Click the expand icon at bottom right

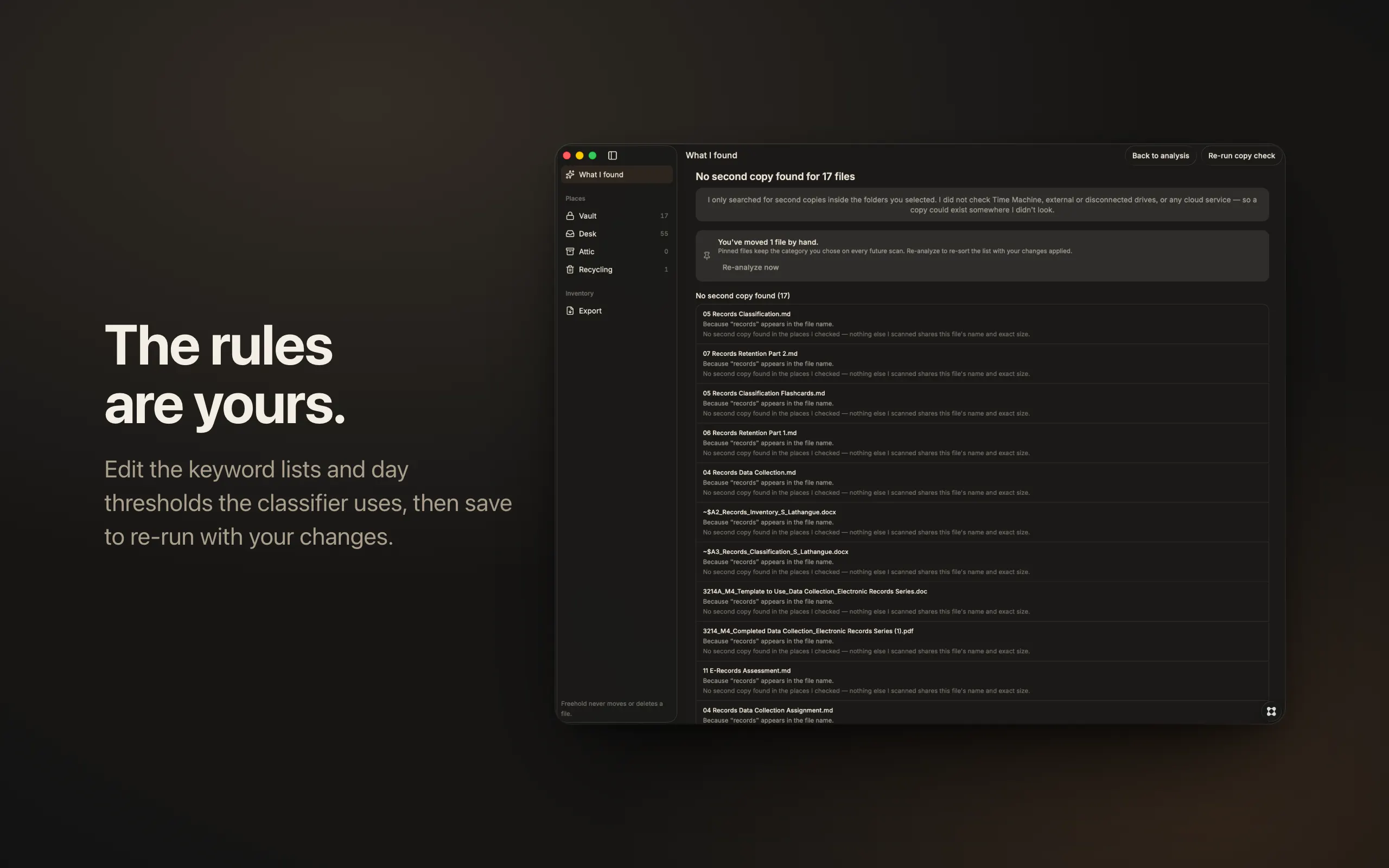pos(1271,711)
